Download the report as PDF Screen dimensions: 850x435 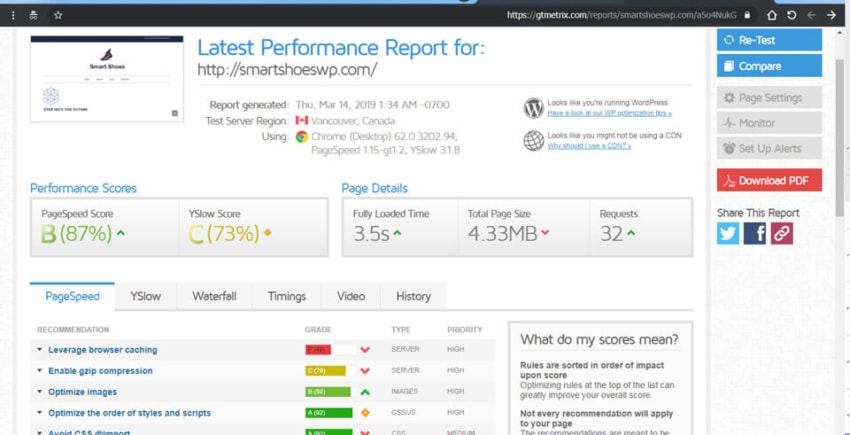(769, 181)
